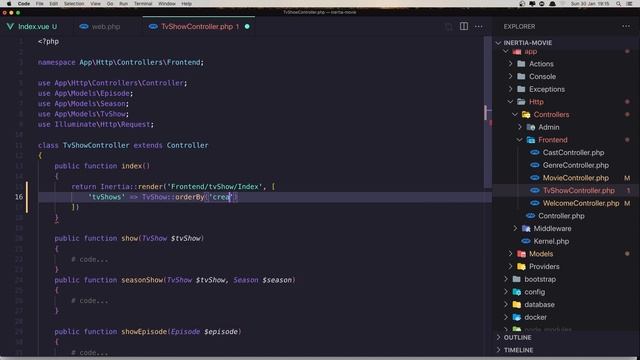Click the Http folder icon
Viewport: 640px width, 360px height.
click(521, 102)
